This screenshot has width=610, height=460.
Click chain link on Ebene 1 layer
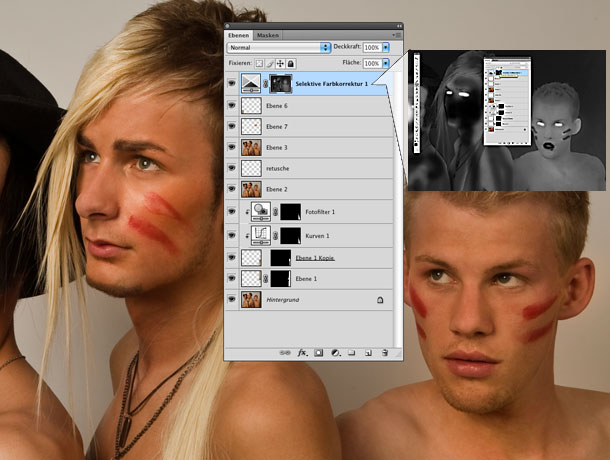[x=266, y=279]
